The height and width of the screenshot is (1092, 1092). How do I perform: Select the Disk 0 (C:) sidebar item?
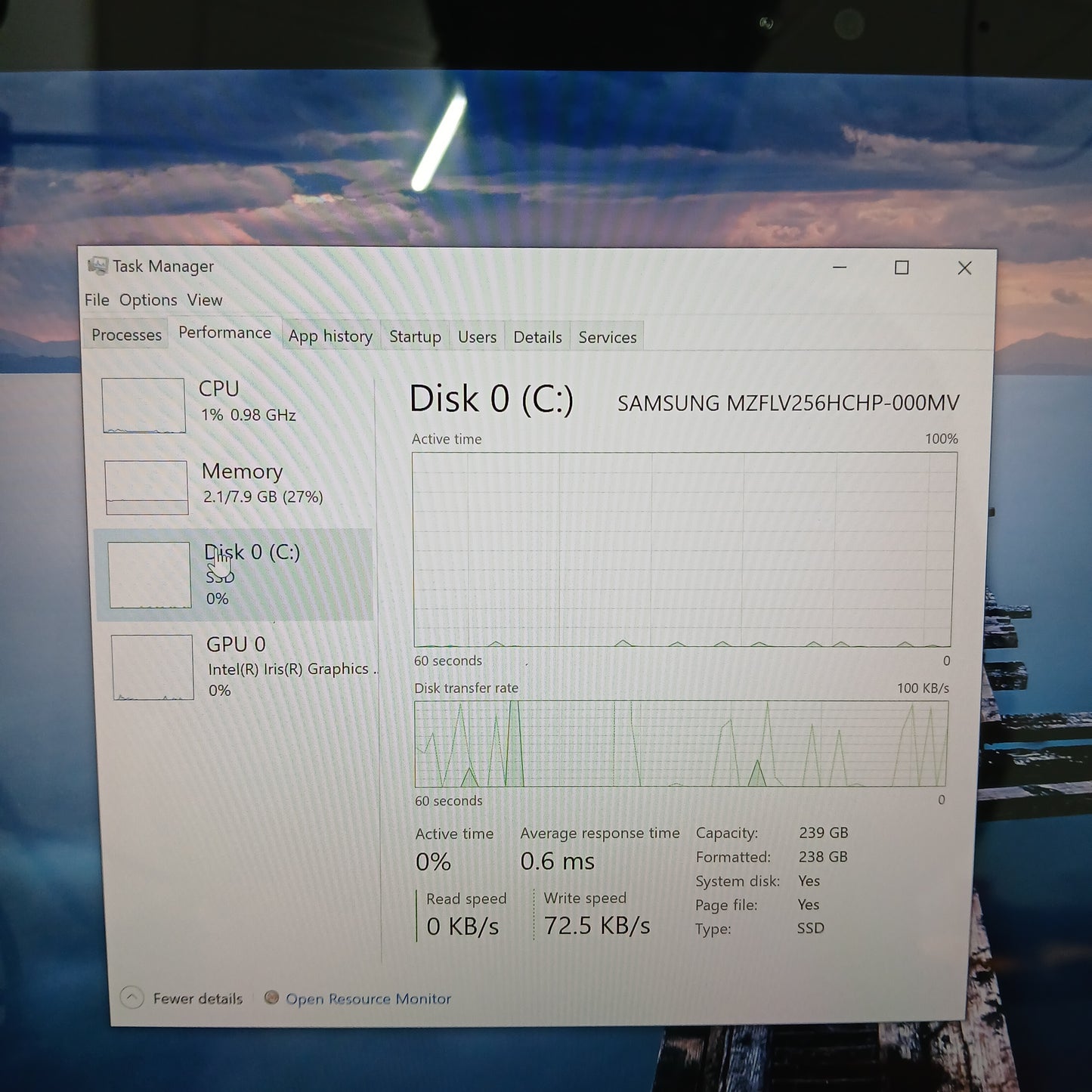[234, 574]
